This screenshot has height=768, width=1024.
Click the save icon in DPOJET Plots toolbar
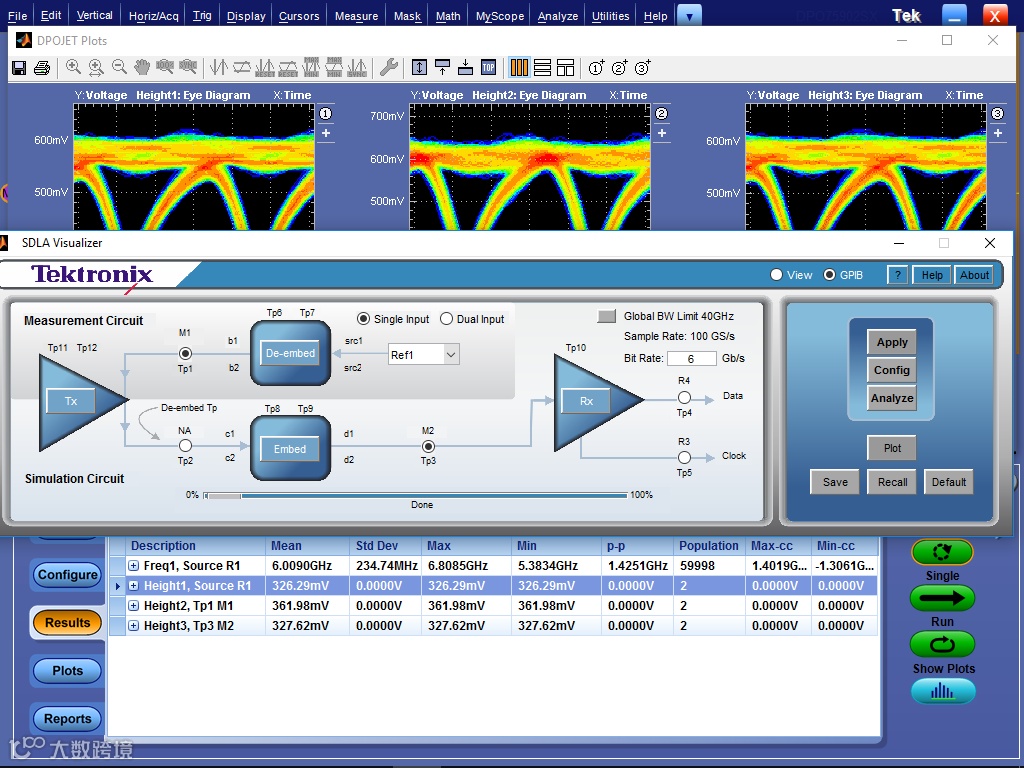coord(19,67)
